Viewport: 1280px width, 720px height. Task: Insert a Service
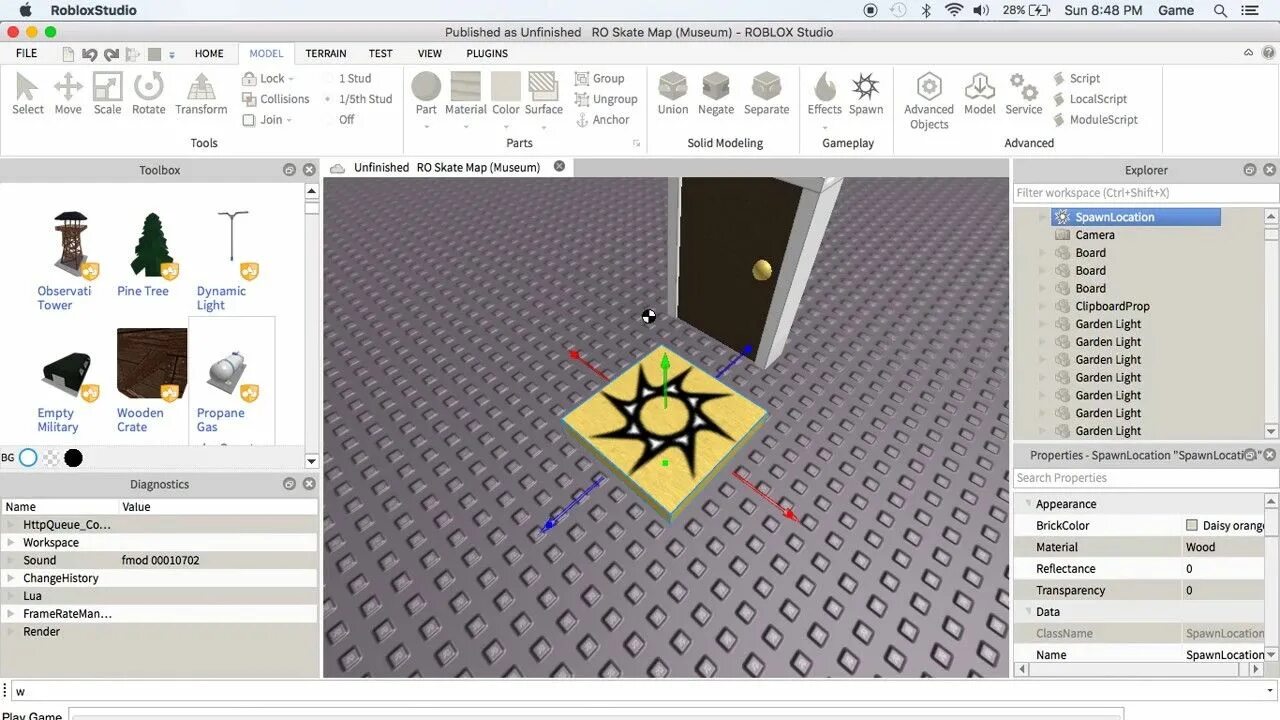1024,94
